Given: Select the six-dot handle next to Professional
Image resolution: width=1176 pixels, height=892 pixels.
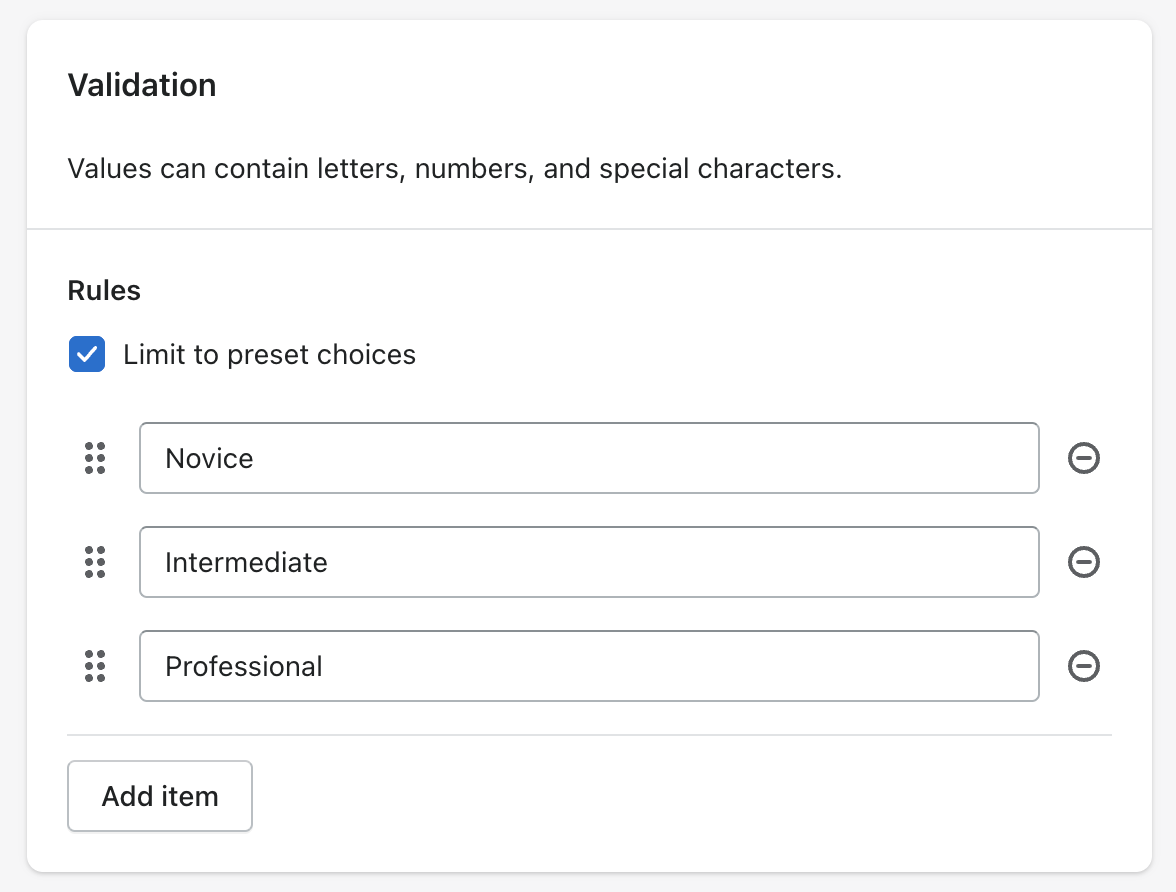Looking at the screenshot, I should pyautogui.click(x=95, y=666).
